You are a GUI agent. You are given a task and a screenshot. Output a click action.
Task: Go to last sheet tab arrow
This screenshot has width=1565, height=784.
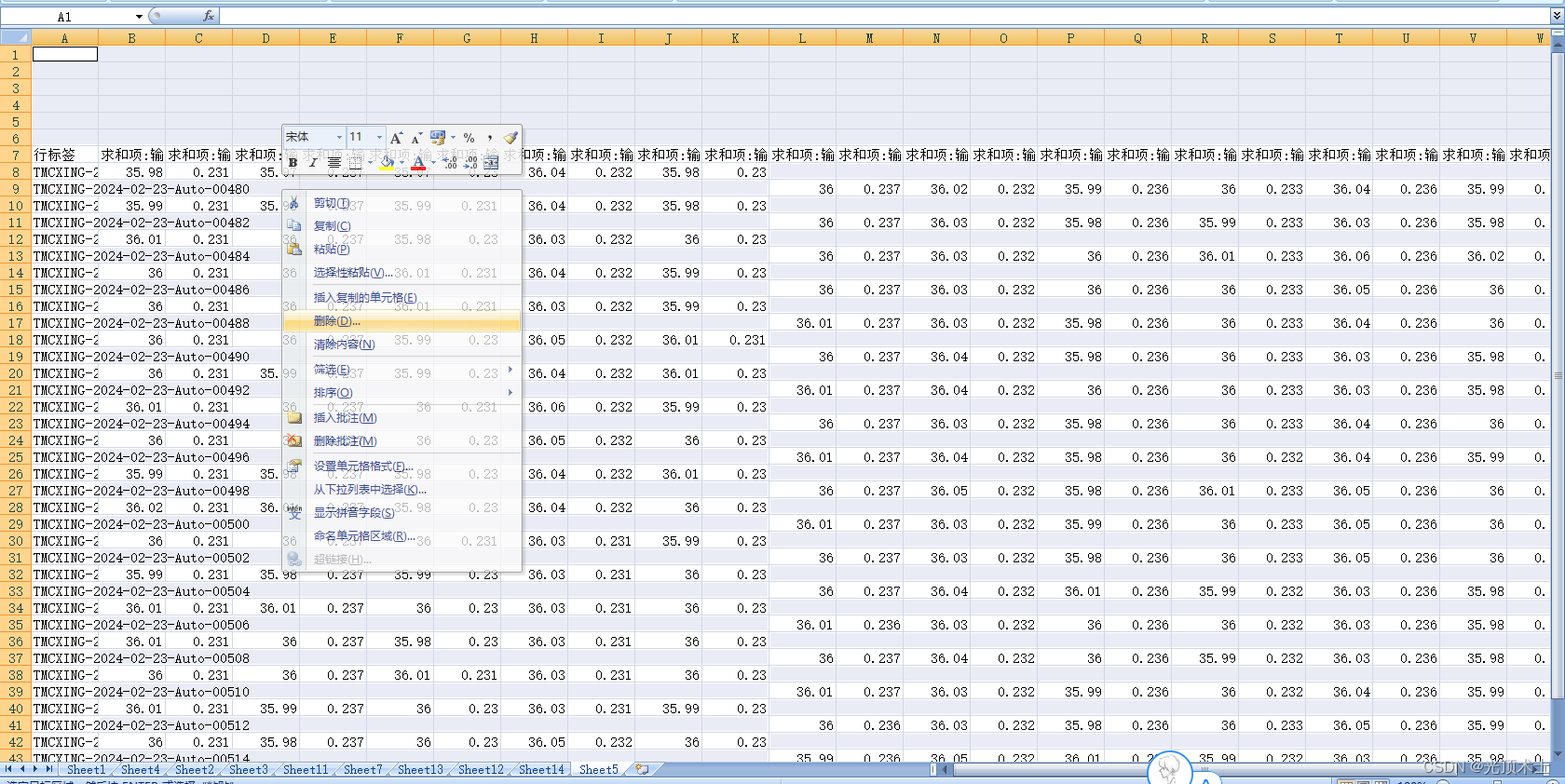(48, 769)
